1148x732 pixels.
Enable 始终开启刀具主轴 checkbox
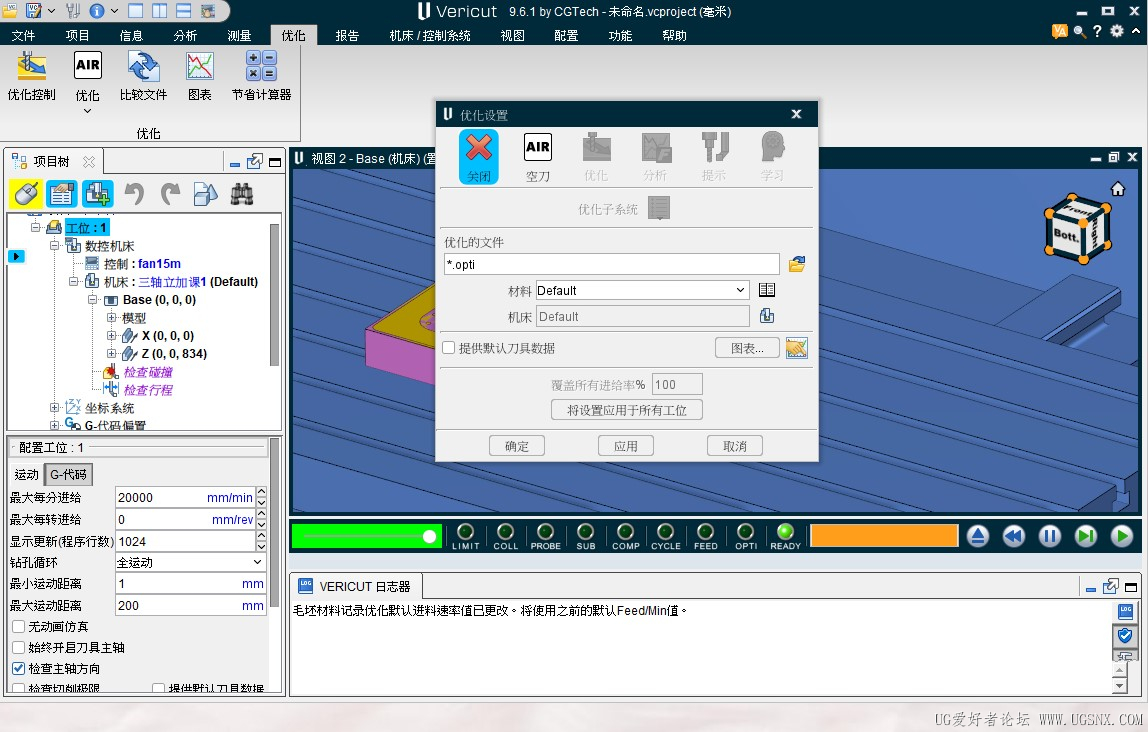[19, 648]
